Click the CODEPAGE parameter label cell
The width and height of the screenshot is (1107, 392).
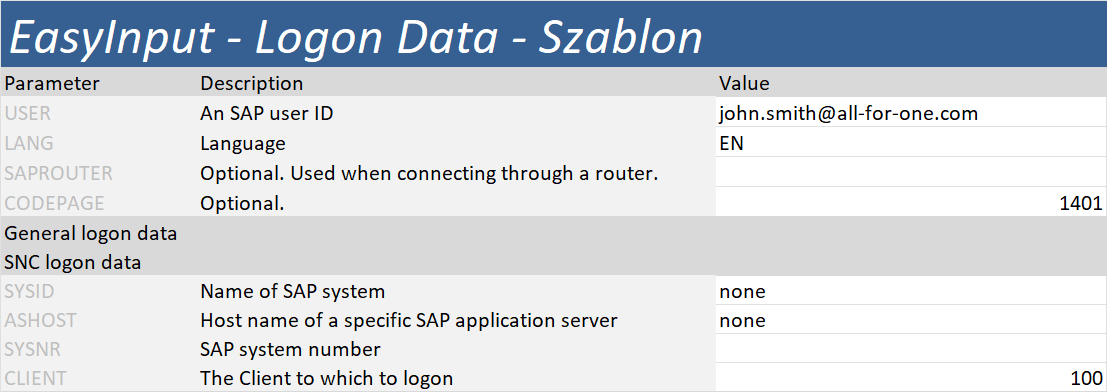point(99,202)
